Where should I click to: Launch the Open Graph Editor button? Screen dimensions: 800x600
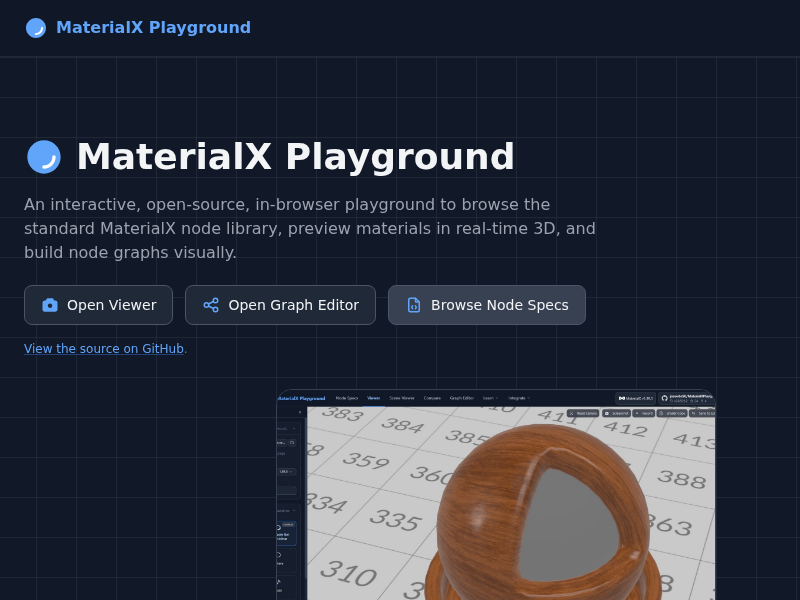pos(280,305)
